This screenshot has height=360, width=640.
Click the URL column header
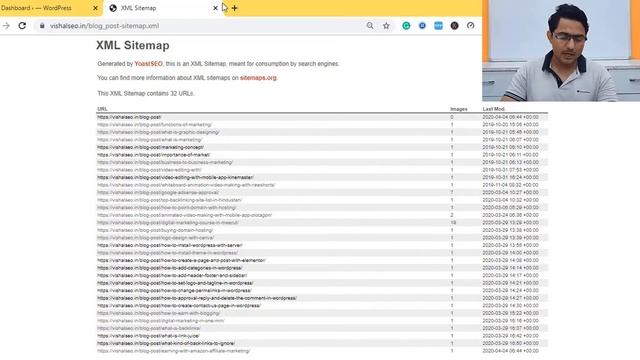tap(102, 109)
